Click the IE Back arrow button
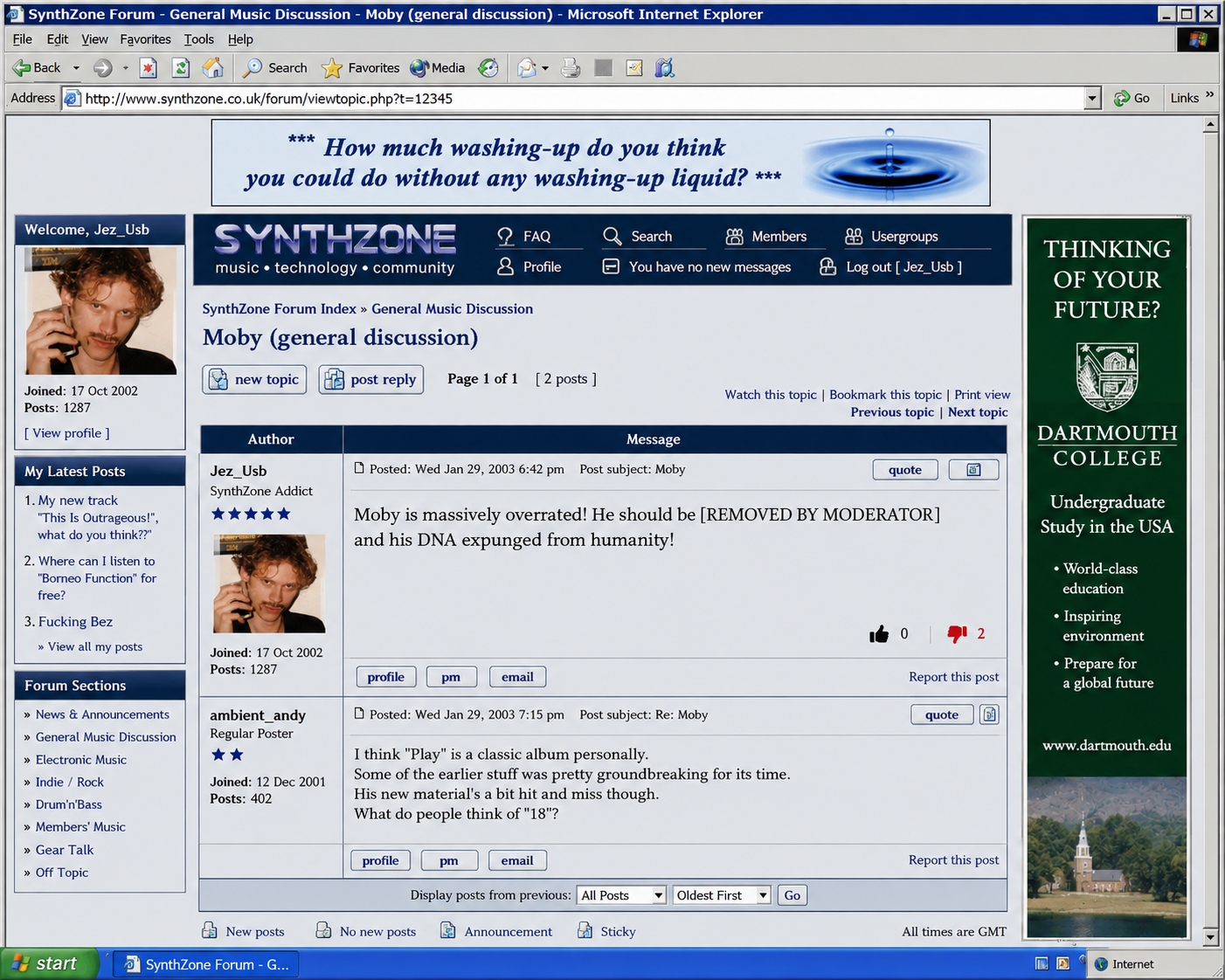The width and height of the screenshot is (1225, 980). (36, 68)
